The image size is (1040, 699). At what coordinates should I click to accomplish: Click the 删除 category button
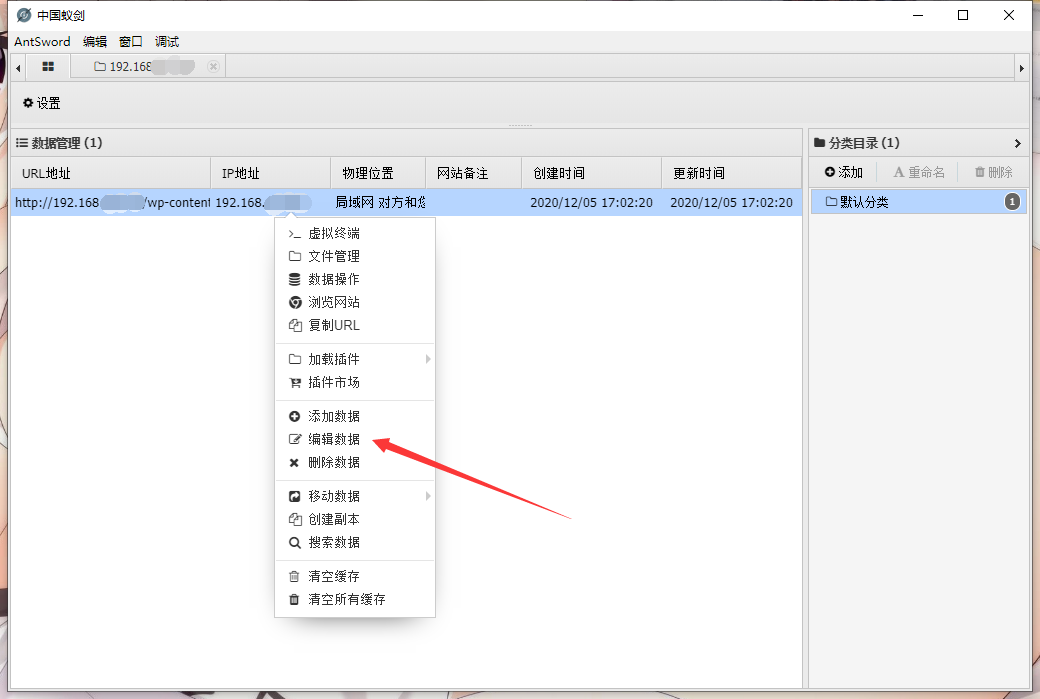994,172
